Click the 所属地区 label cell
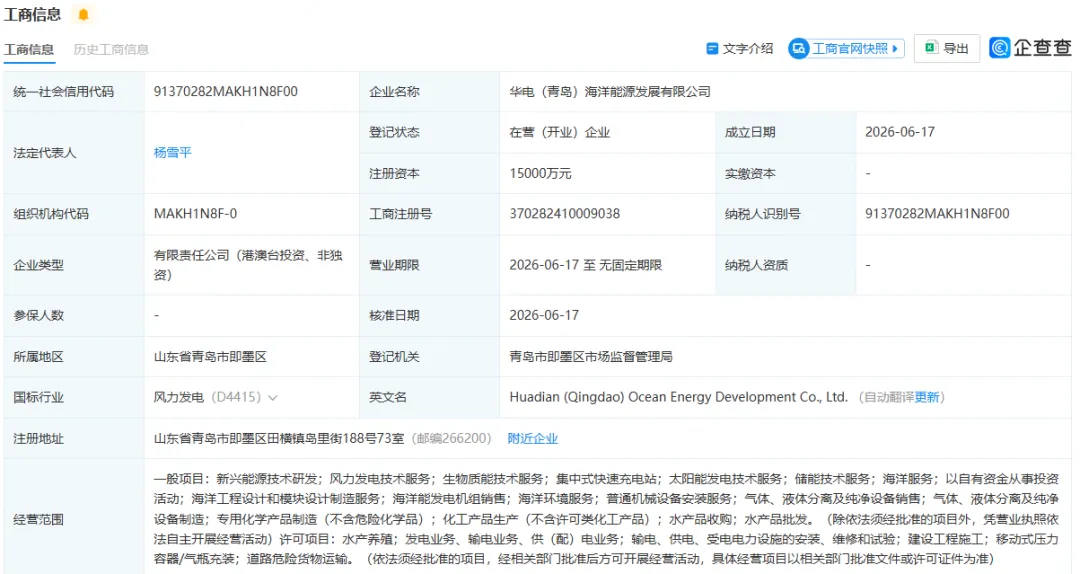The width and height of the screenshot is (1080, 574). coord(74,356)
